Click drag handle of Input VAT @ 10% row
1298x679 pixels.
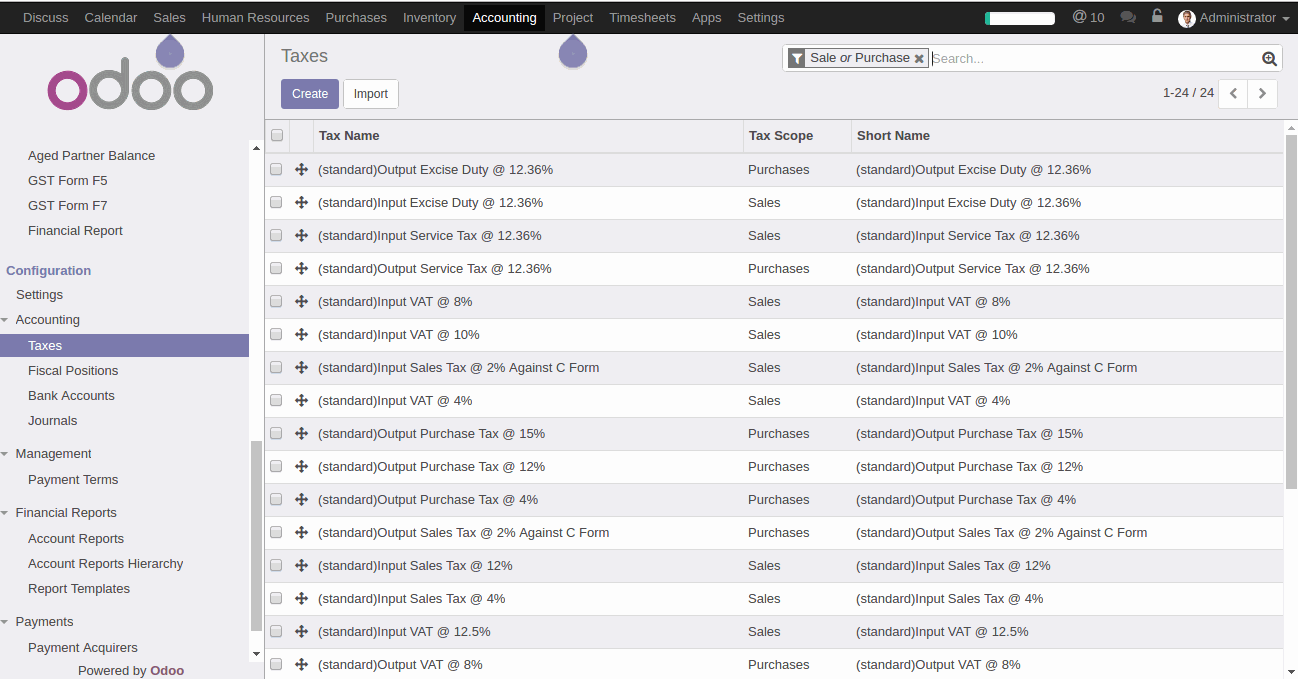pos(301,335)
